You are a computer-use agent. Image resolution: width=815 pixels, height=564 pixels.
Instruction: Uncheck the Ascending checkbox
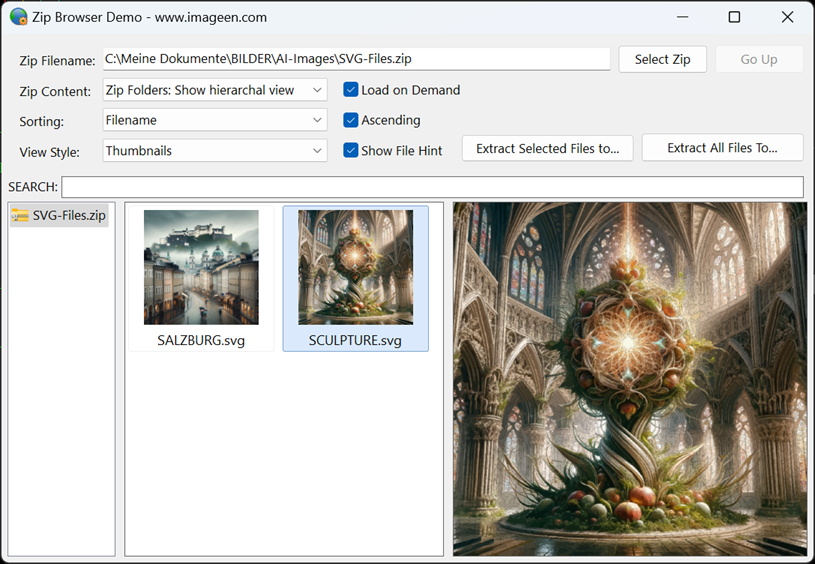[351, 120]
